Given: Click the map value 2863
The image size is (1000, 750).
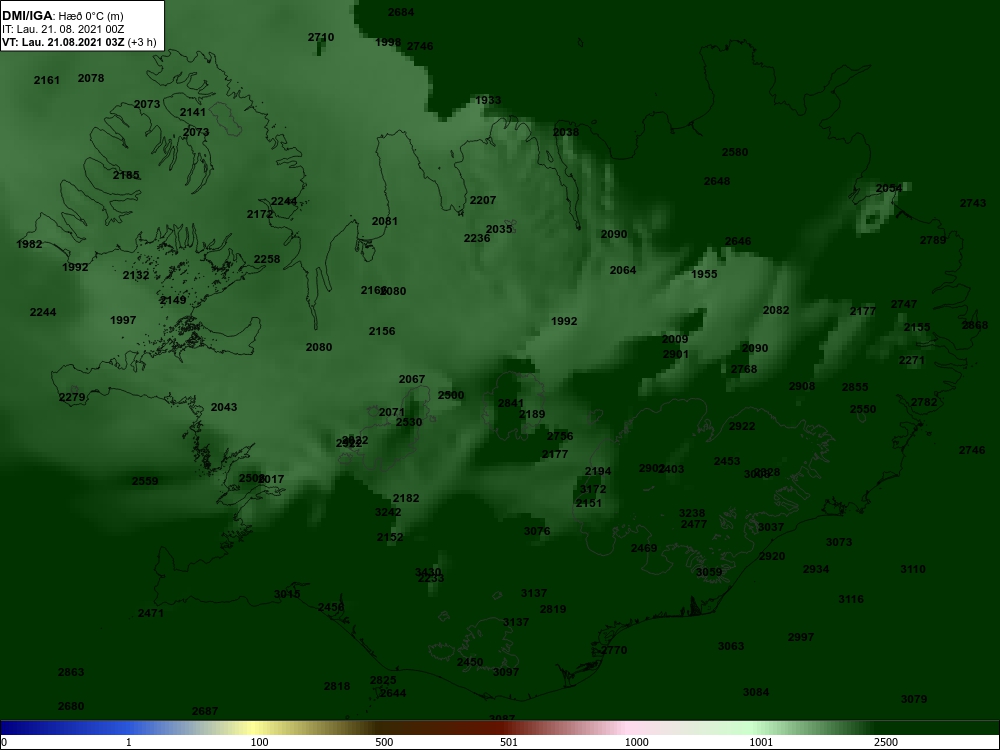Looking at the screenshot, I should point(71,672).
